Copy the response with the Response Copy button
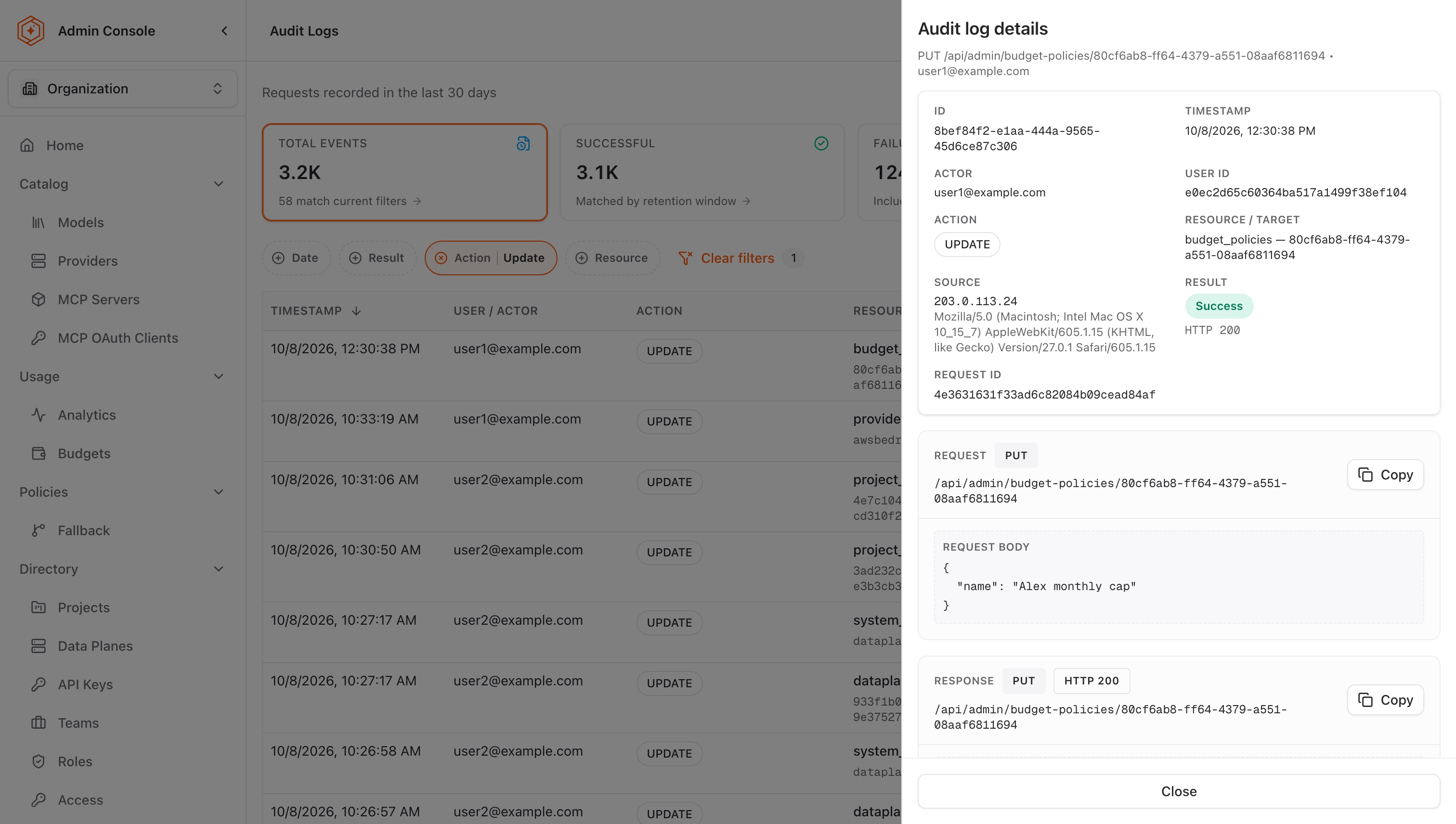The height and width of the screenshot is (824, 1456). [x=1385, y=700]
